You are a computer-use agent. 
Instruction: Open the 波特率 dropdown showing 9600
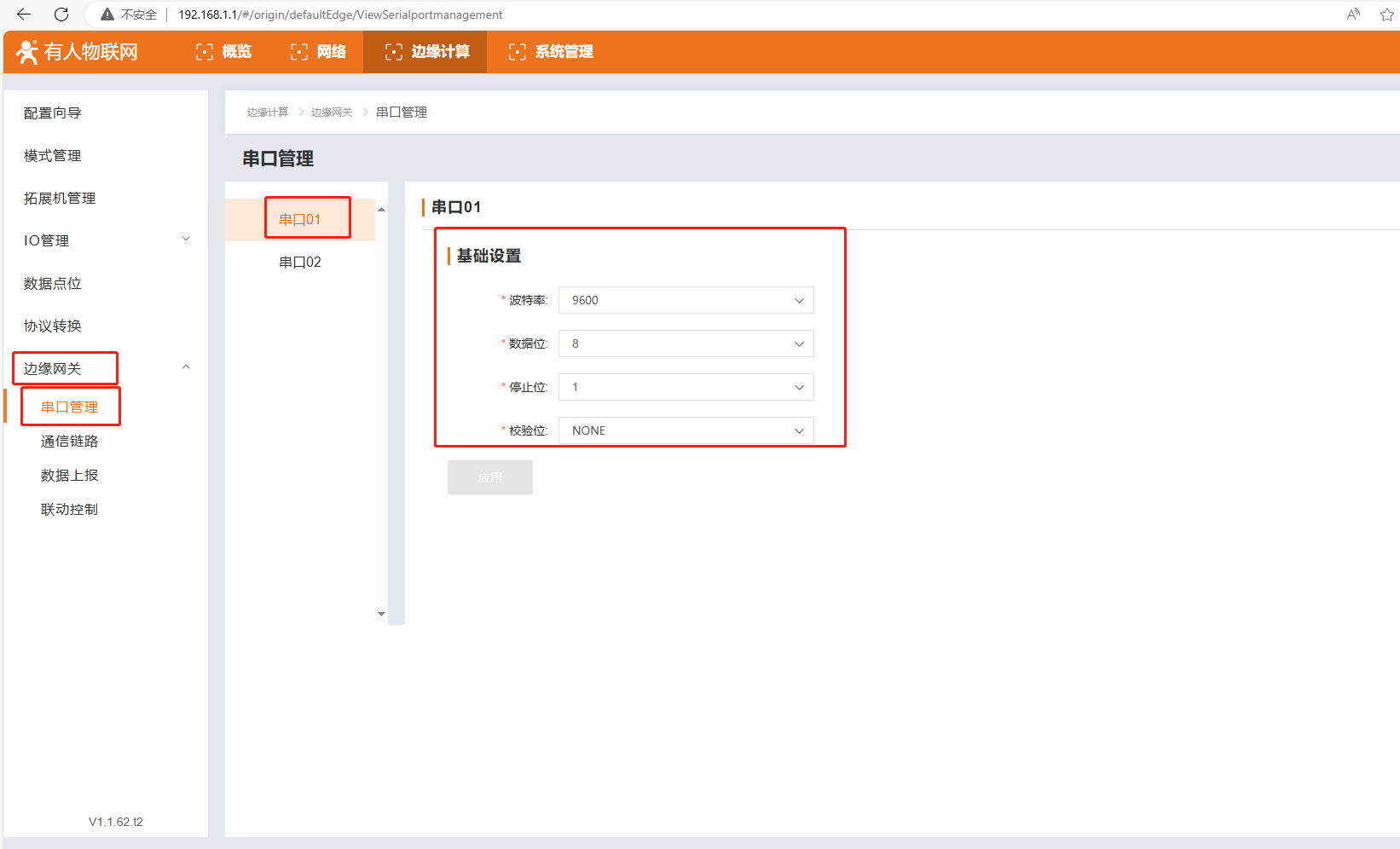pos(686,300)
